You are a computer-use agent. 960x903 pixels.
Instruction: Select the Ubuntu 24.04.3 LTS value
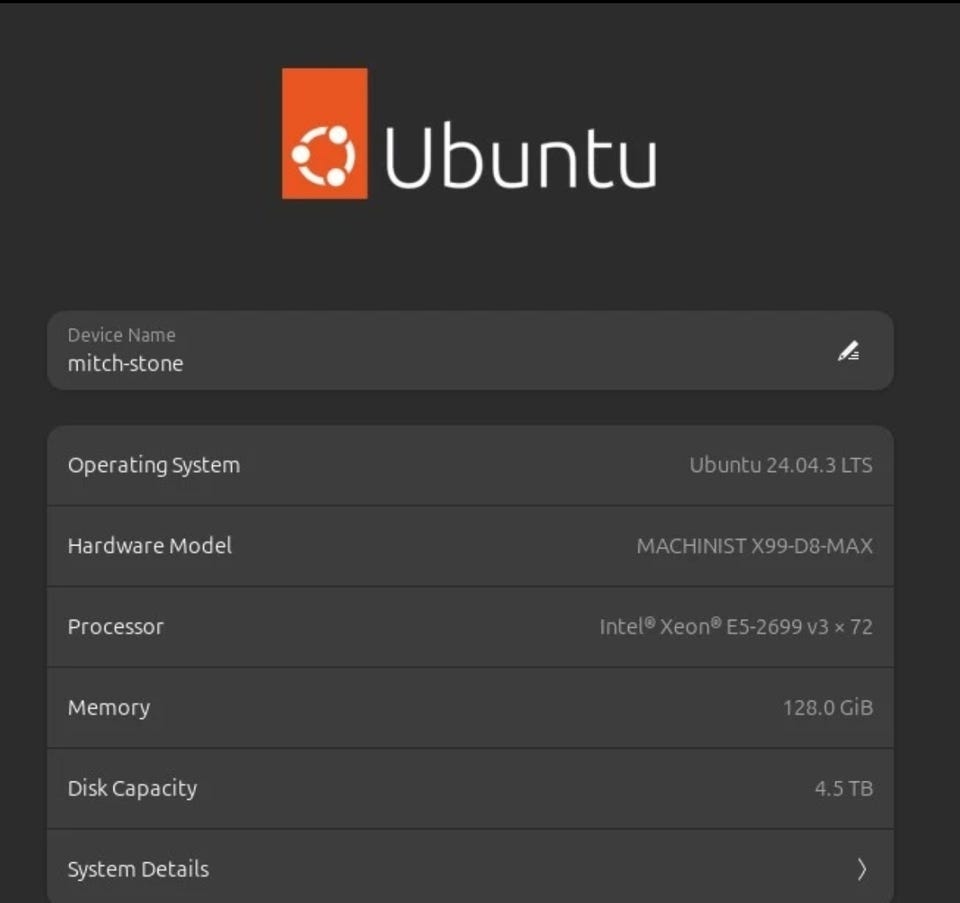pyautogui.click(x=781, y=465)
